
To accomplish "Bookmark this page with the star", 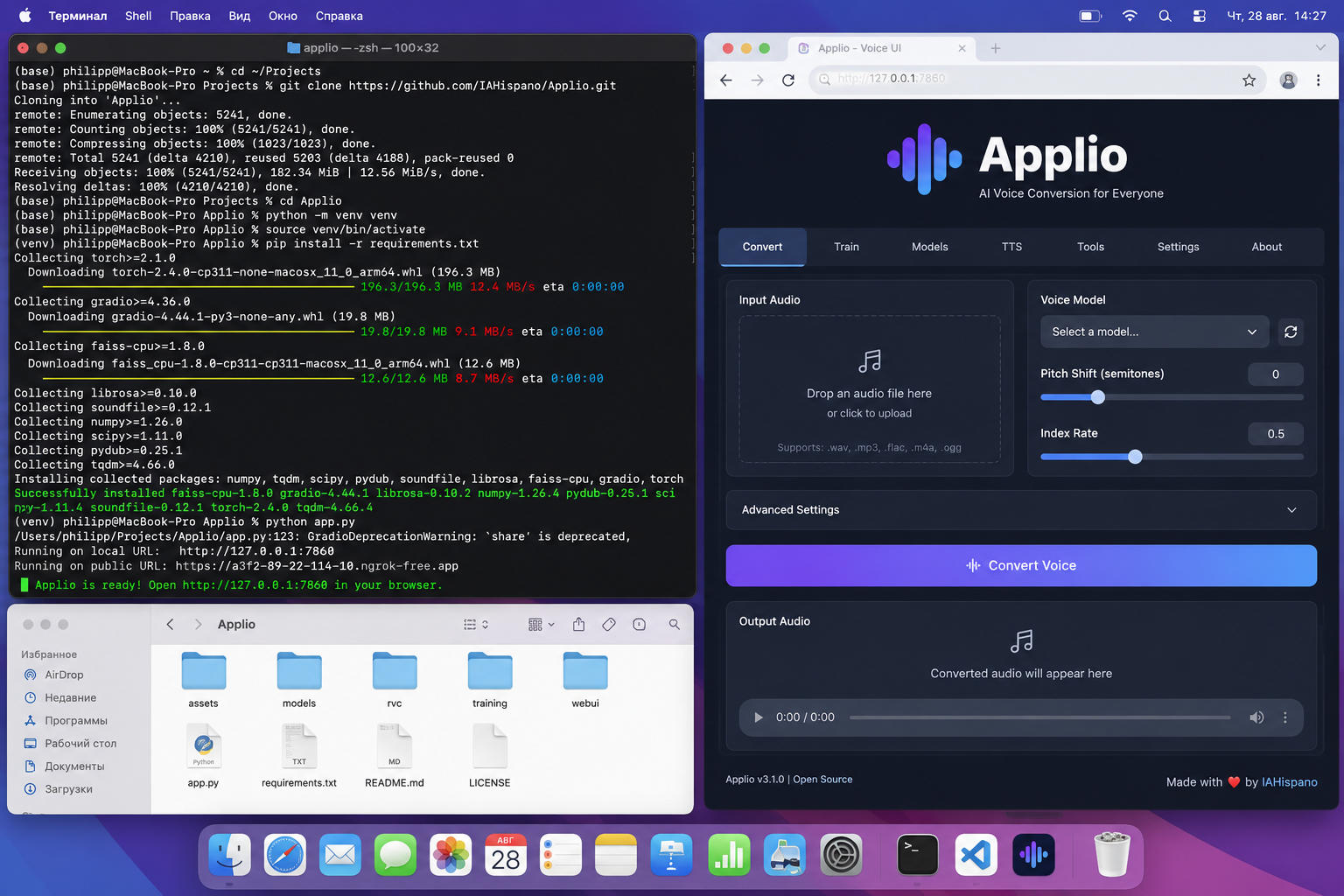I will [x=1249, y=80].
